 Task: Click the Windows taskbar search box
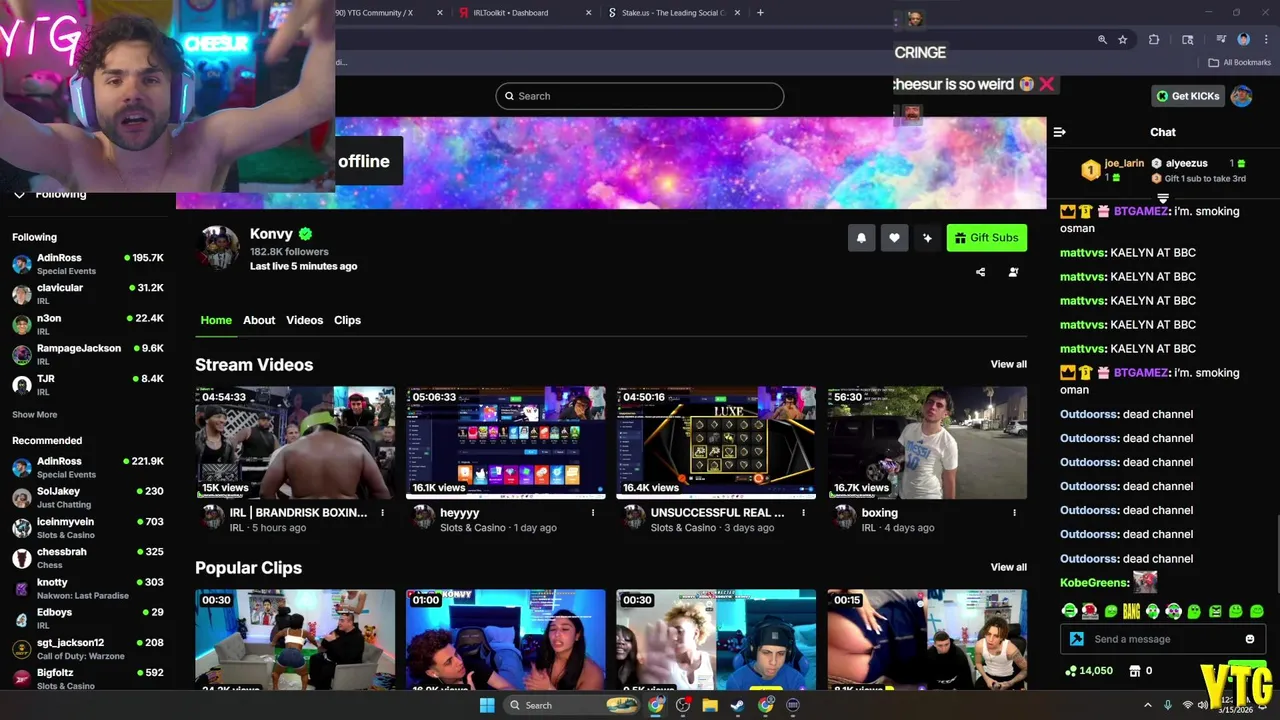point(570,705)
